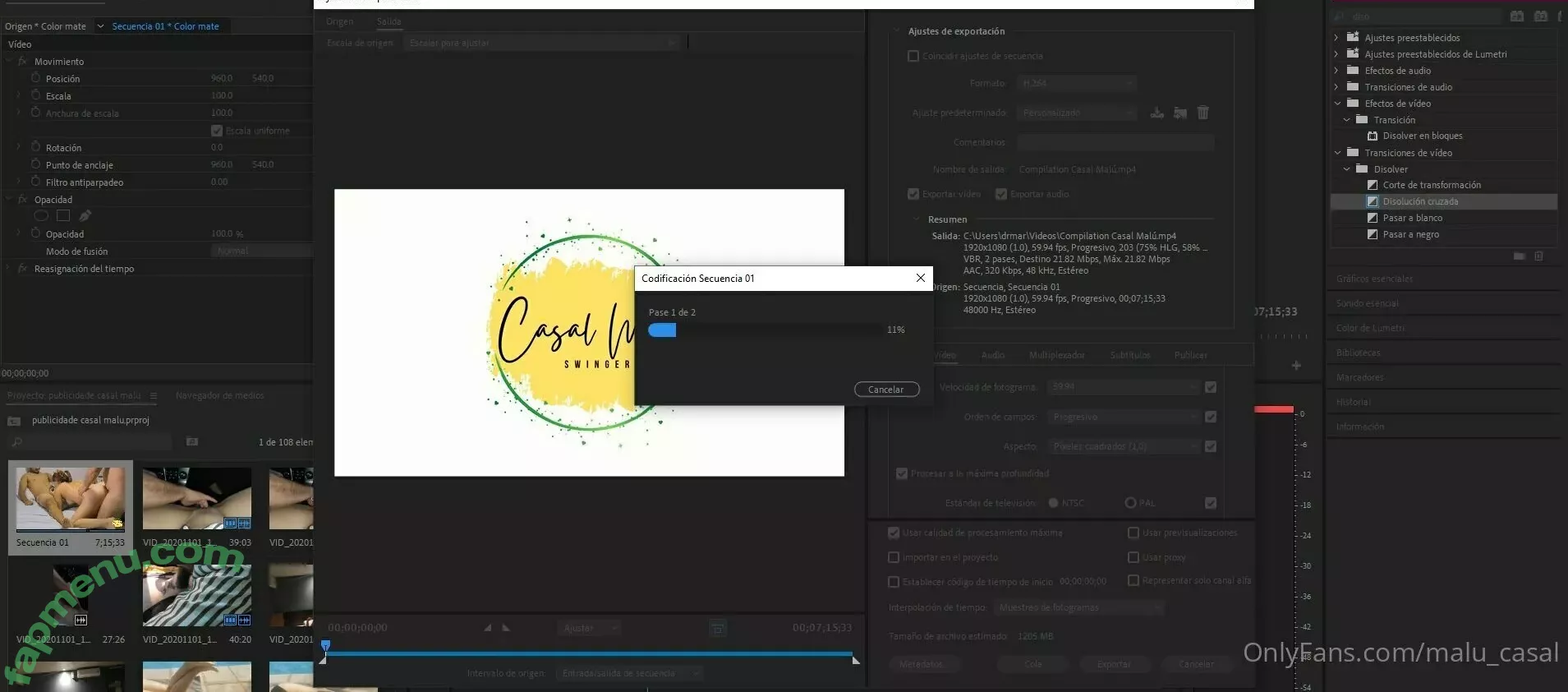This screenshot has height=692, width=1568.
Task: Select the free draw bezier pen mask
Action: (85, 215)
